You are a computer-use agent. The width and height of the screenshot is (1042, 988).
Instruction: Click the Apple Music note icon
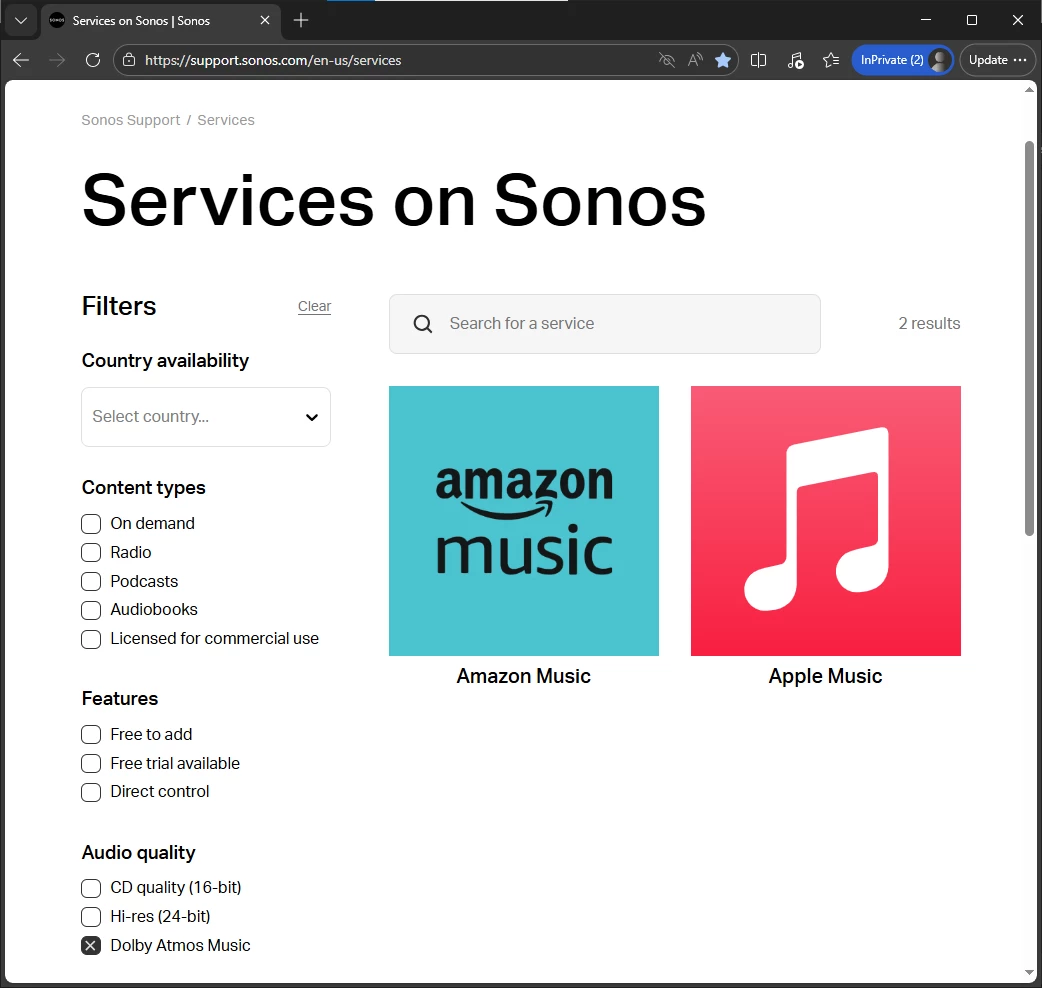click(826, 521)
